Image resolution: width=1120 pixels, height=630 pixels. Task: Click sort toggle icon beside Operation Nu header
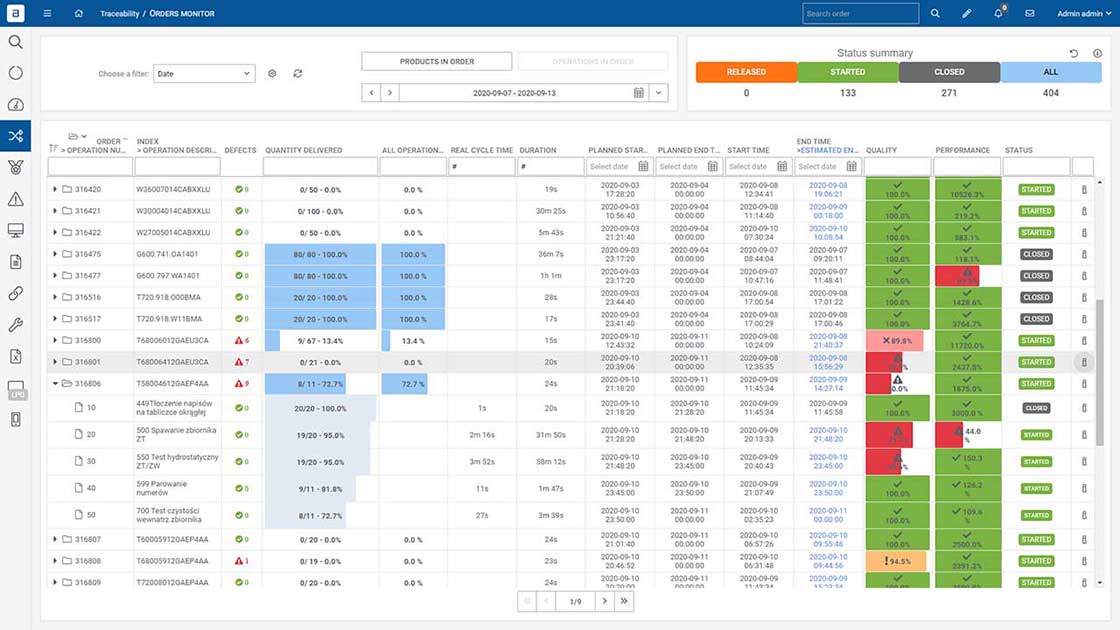[54, 149]
